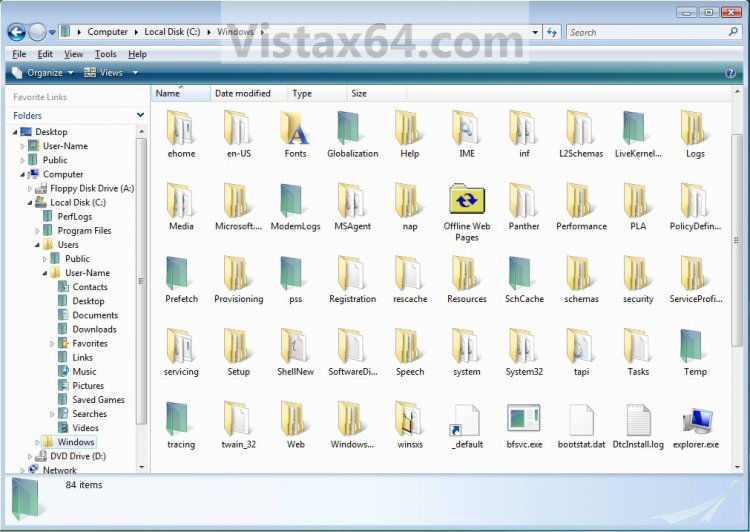This screenshot has width=750, height=532.
Task: Open the Prefetch folder icon
Action: pyautogui.click(x=176, y=273)
